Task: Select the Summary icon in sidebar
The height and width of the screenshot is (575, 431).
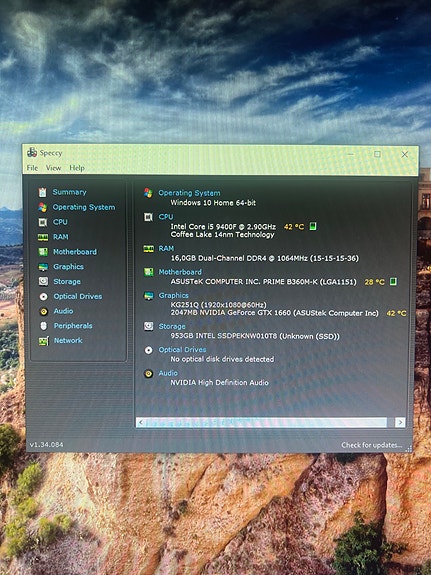Action: 43,192
